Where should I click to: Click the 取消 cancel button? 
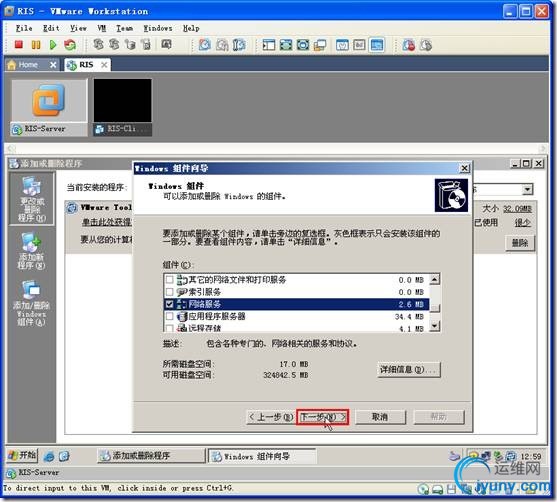(380, 417)
